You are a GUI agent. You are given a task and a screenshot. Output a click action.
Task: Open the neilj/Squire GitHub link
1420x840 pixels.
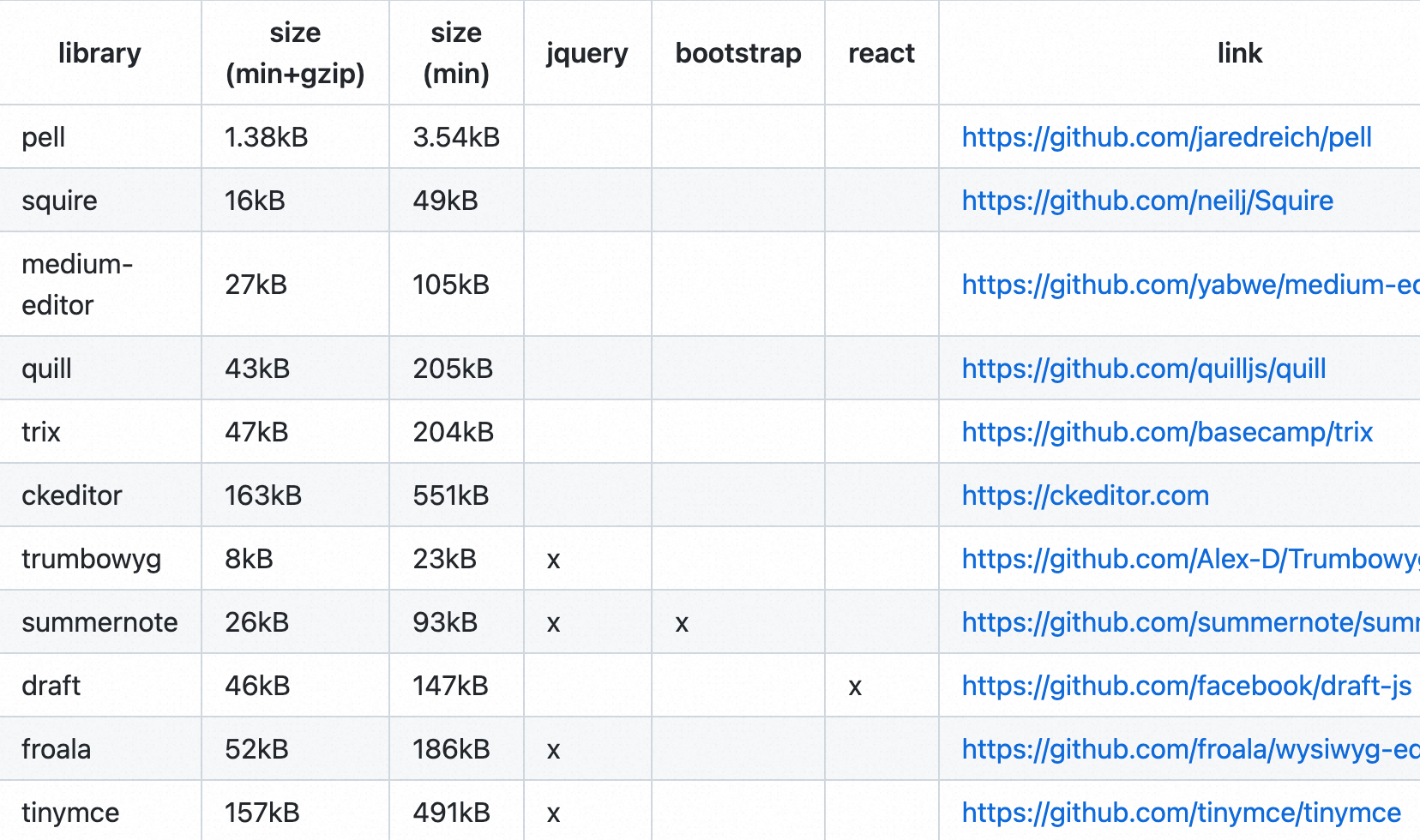pyautogui.click(x=1147, y=201)
